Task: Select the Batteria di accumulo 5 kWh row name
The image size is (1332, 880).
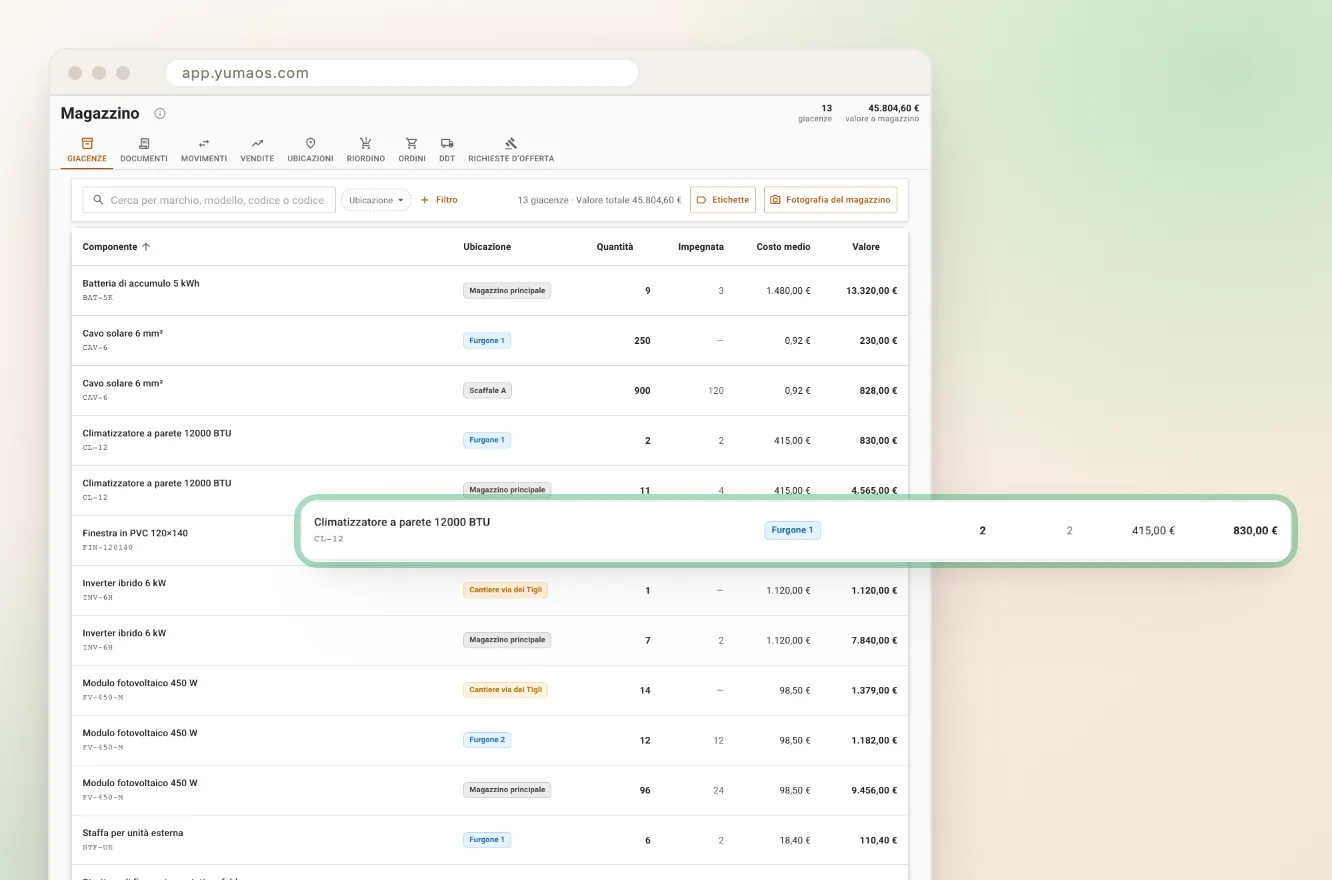Action: click(141, 284)
